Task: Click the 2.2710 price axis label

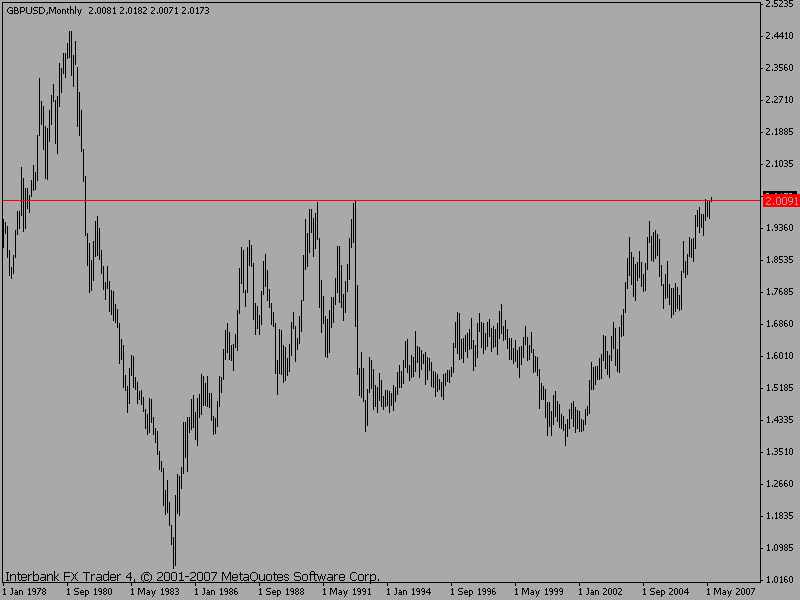Action: click(x=779, y=100)
